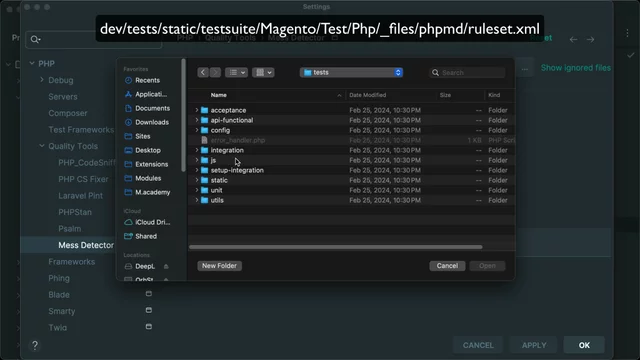
Task: Click Show ignored files link
Action: 576,68
